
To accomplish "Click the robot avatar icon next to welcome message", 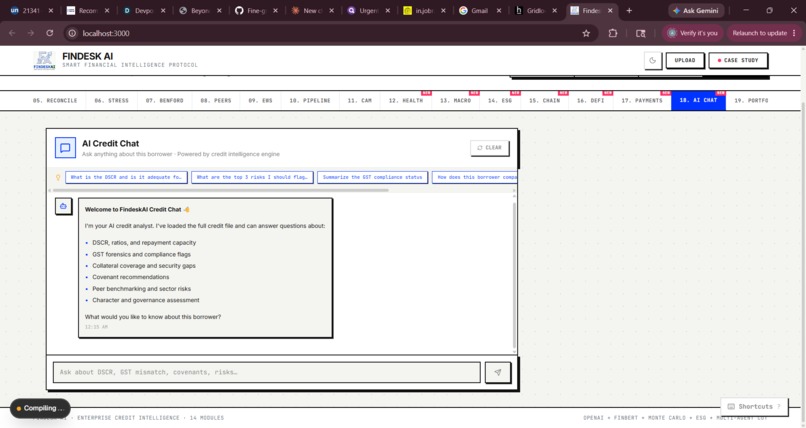I will click(63, 206).
